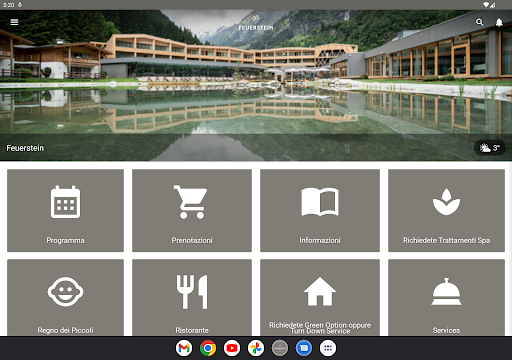The image size is (512, 360).
Task: Tap the Feuerstein logo in header
Action: (256, 23)
